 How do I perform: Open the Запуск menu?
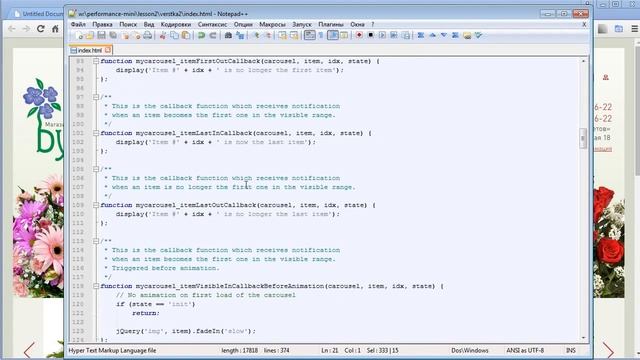[302, 24]
